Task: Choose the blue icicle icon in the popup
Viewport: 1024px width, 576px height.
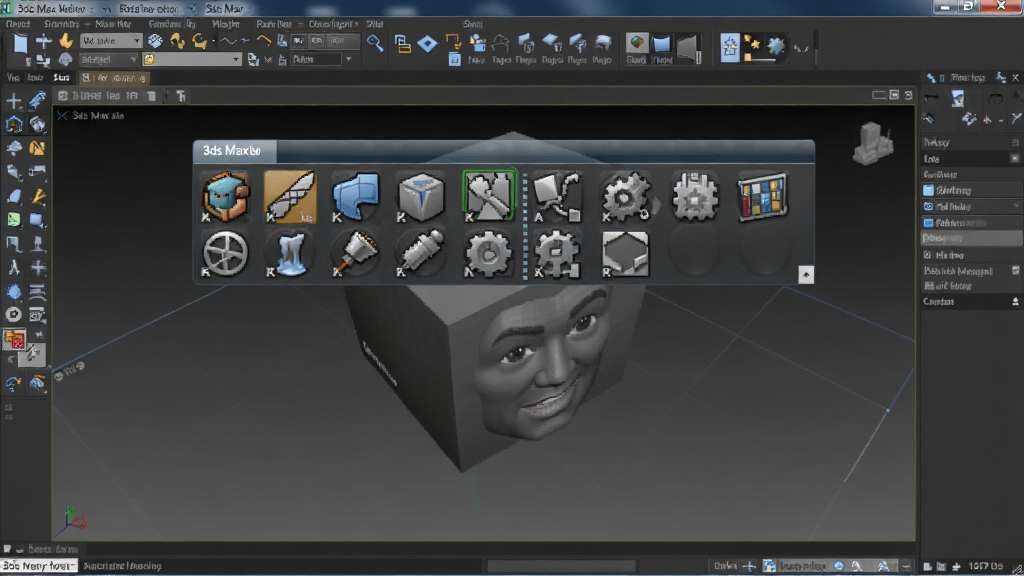Action: point(291,253)
